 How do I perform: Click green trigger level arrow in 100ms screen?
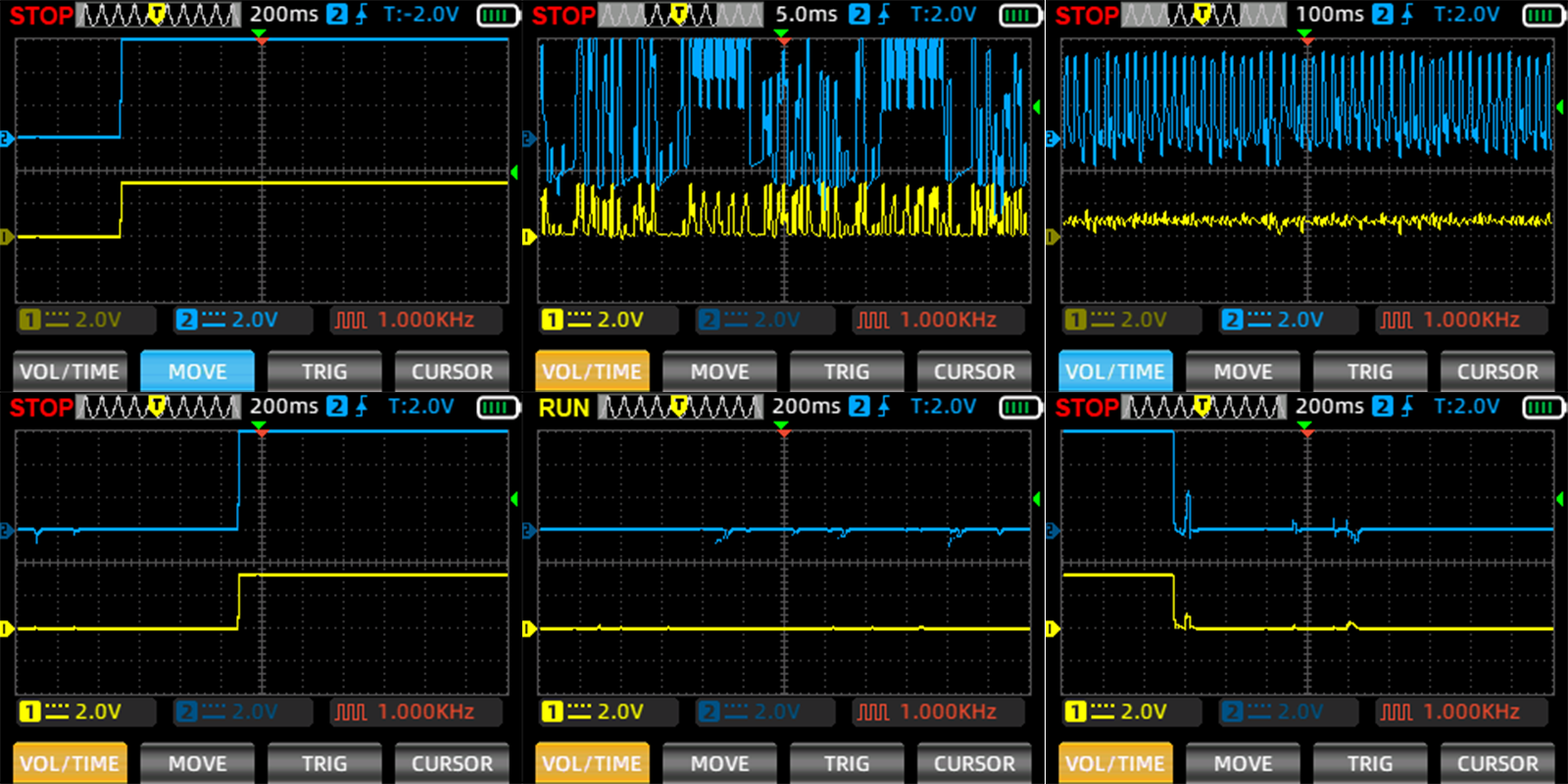(x=1560, y=107)
